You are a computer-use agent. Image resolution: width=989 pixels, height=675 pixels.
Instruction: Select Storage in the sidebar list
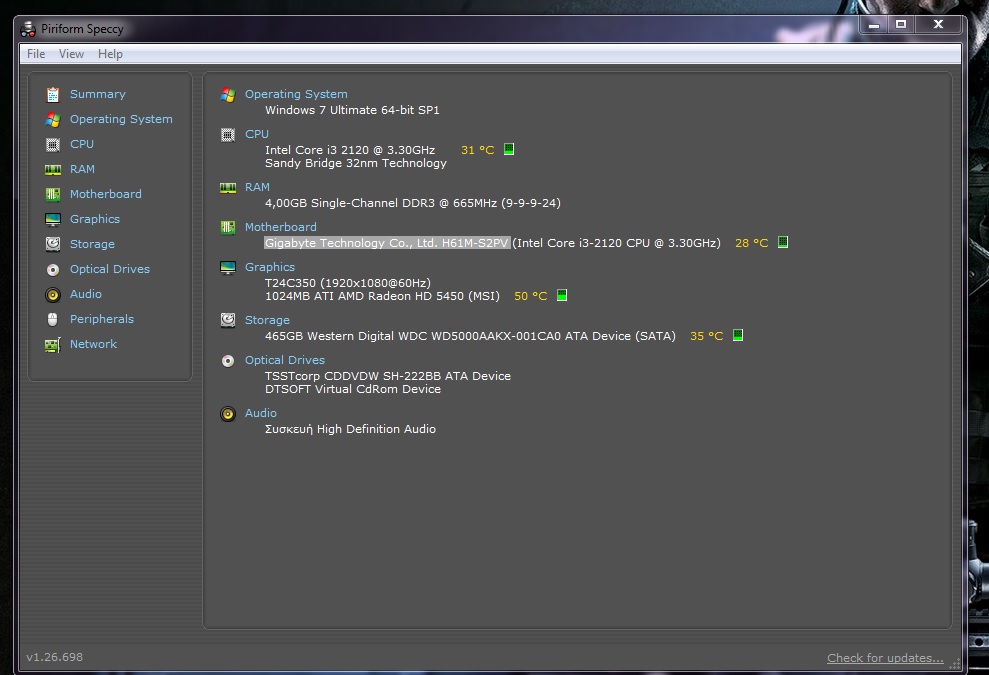click(x=92, y=244)
